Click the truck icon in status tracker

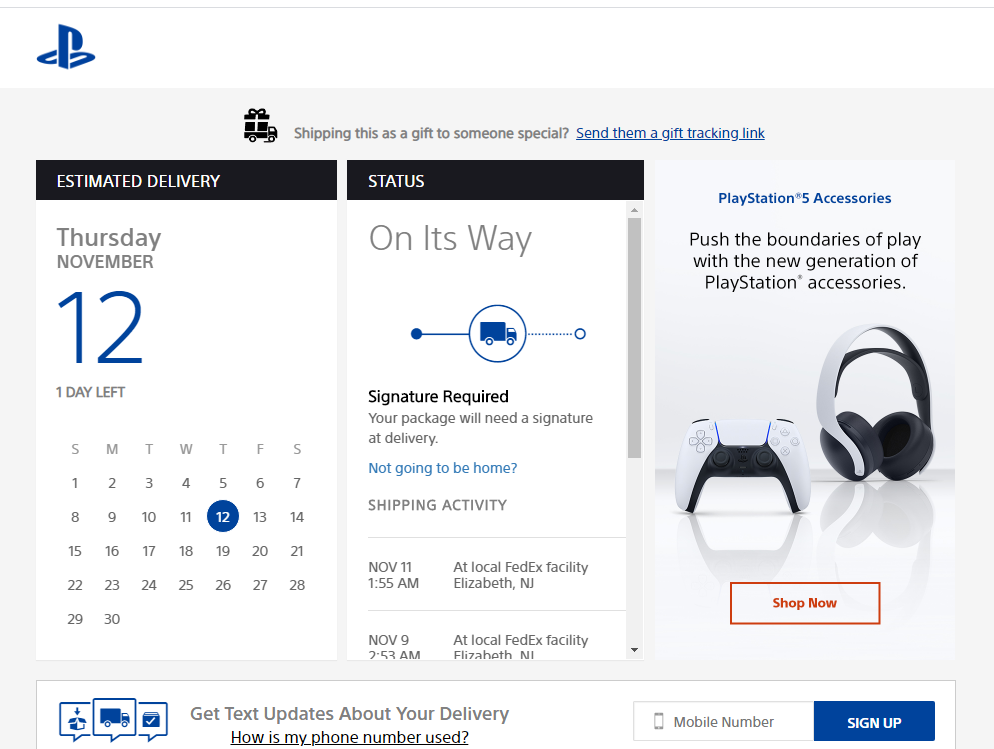pos(497,333)
